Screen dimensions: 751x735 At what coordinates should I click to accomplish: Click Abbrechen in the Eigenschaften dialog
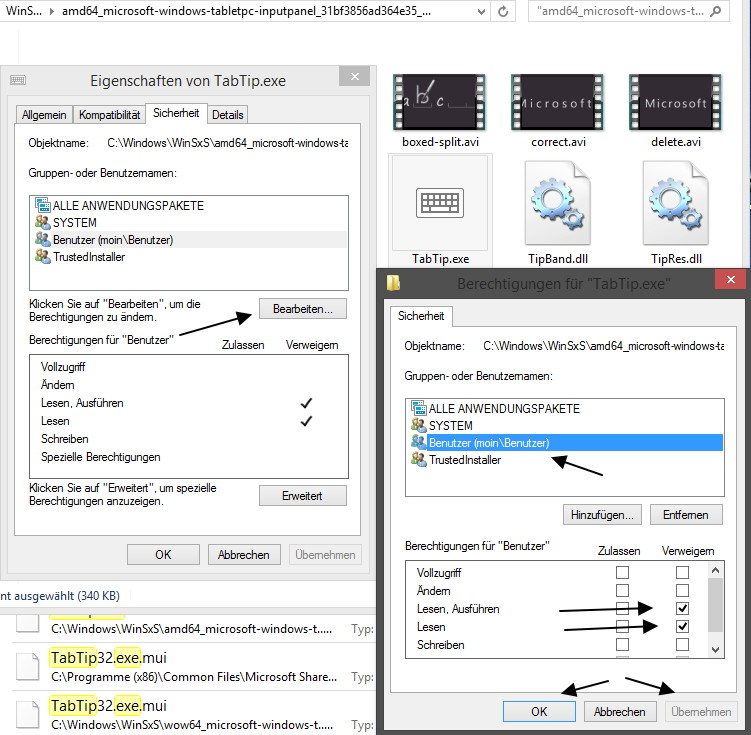(244, 554)
